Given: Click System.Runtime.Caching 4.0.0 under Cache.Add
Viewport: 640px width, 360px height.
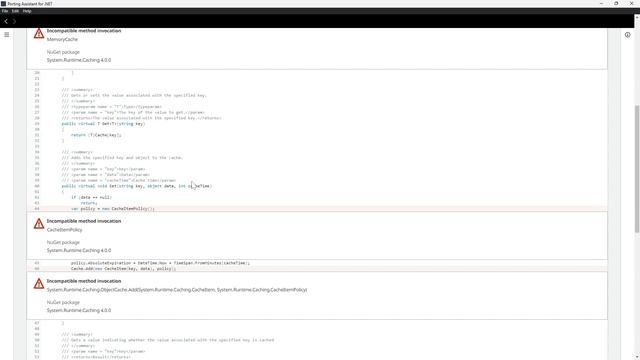Looking at the screenshot, I should 79,310.
